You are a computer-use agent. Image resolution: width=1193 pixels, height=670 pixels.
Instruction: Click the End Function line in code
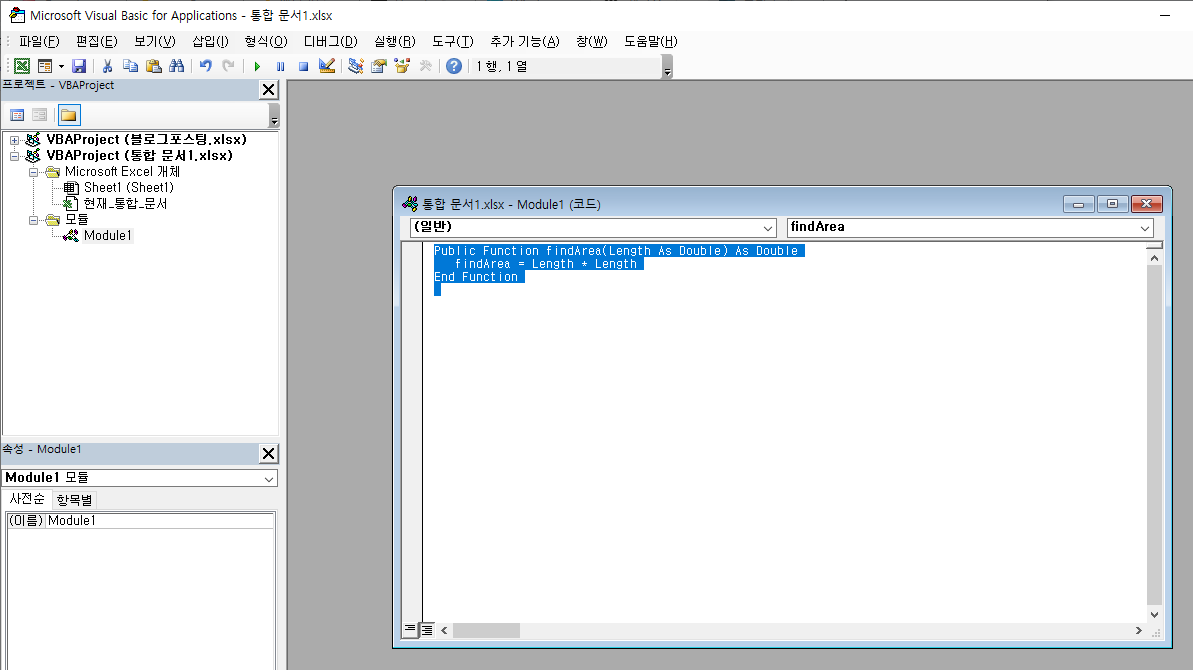click(476, 278)
